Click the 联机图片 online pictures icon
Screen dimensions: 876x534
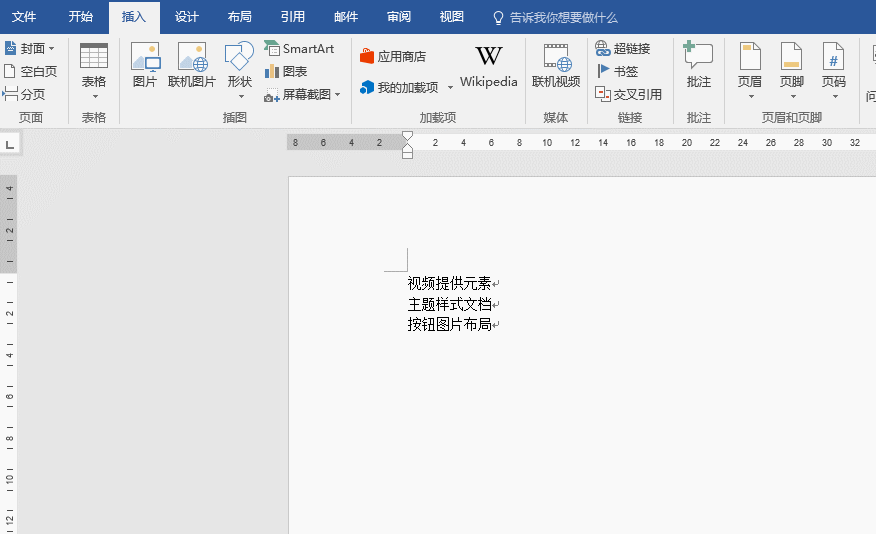(192, 66)
